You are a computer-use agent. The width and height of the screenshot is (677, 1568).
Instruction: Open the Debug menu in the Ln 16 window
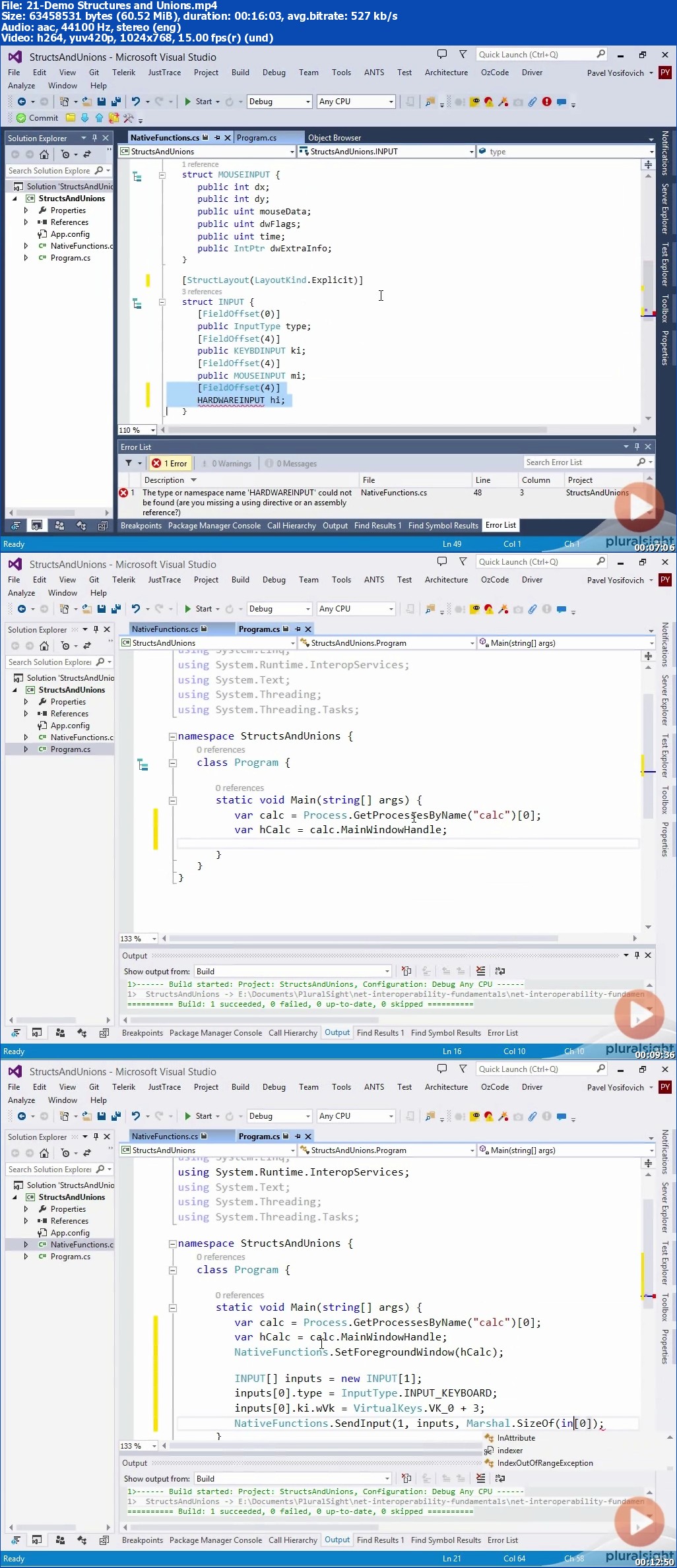274,580
